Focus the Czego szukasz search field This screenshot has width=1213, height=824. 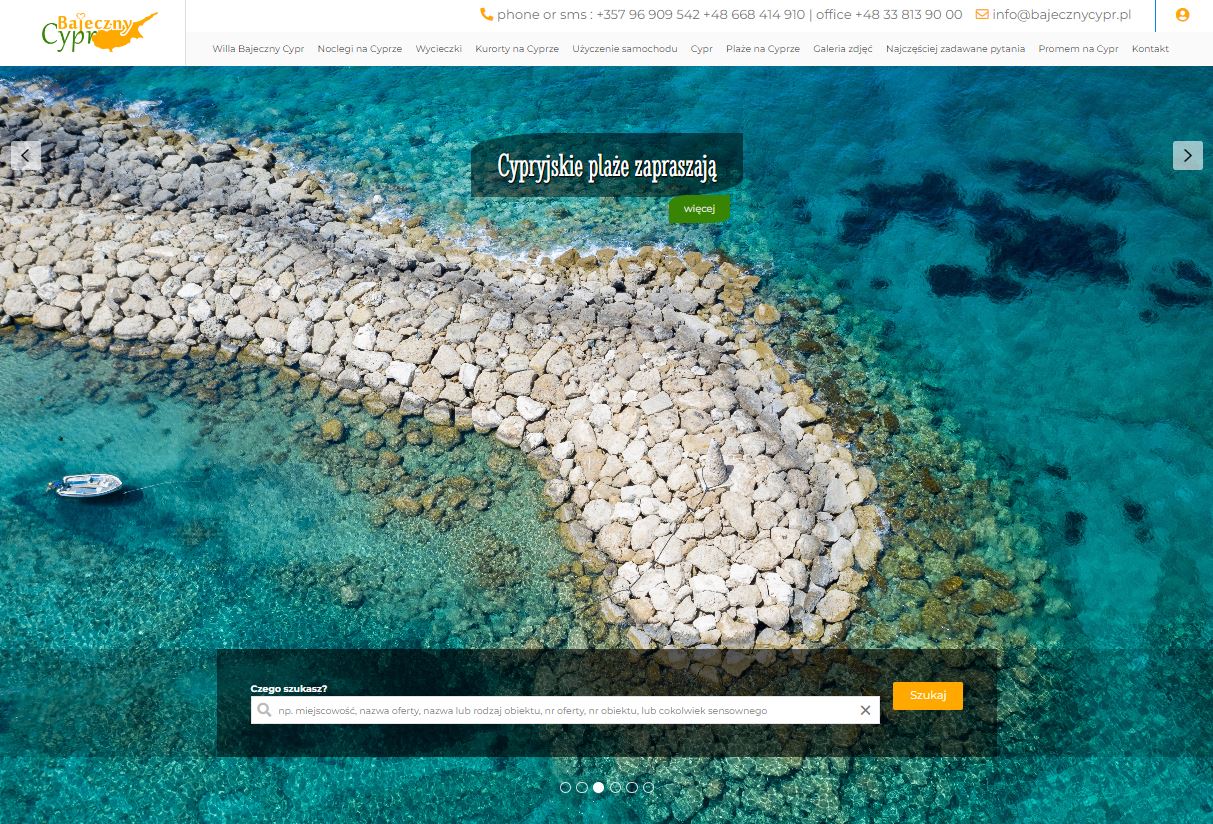point(565,710)
